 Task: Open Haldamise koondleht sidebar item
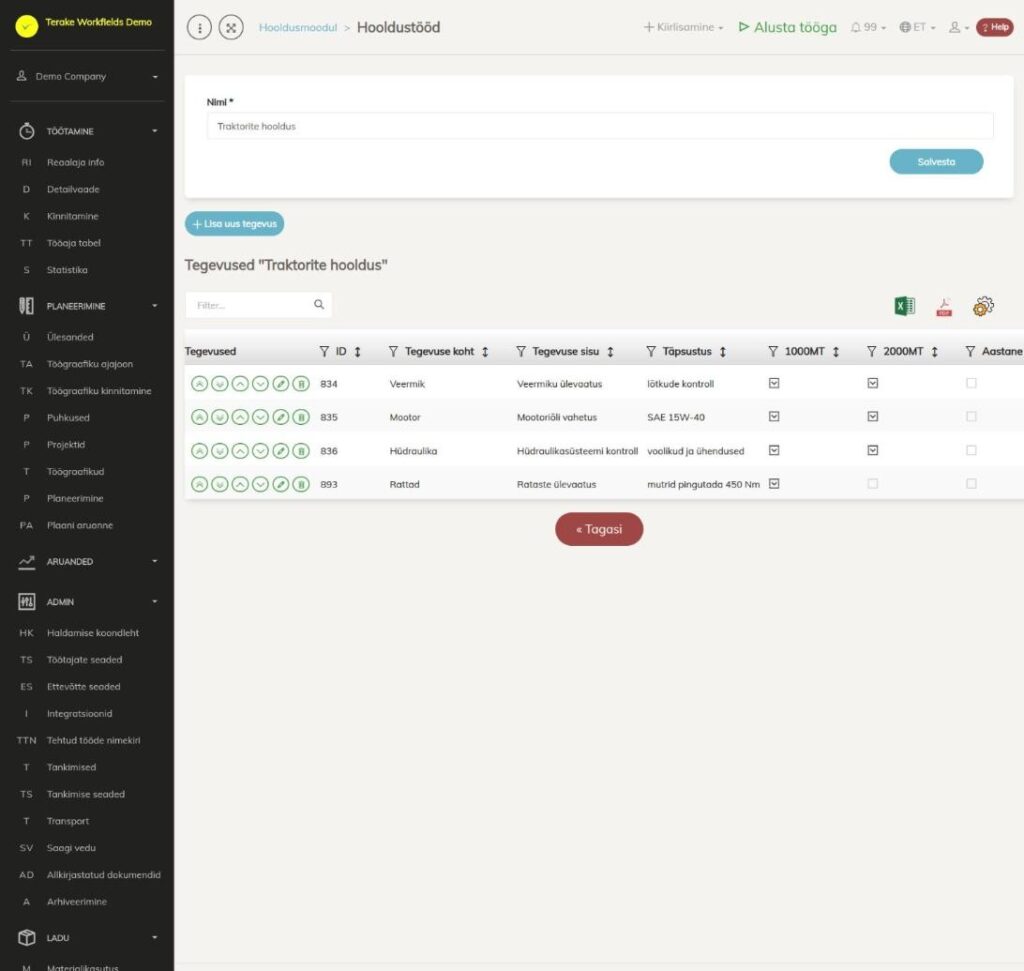coord(93,633)
